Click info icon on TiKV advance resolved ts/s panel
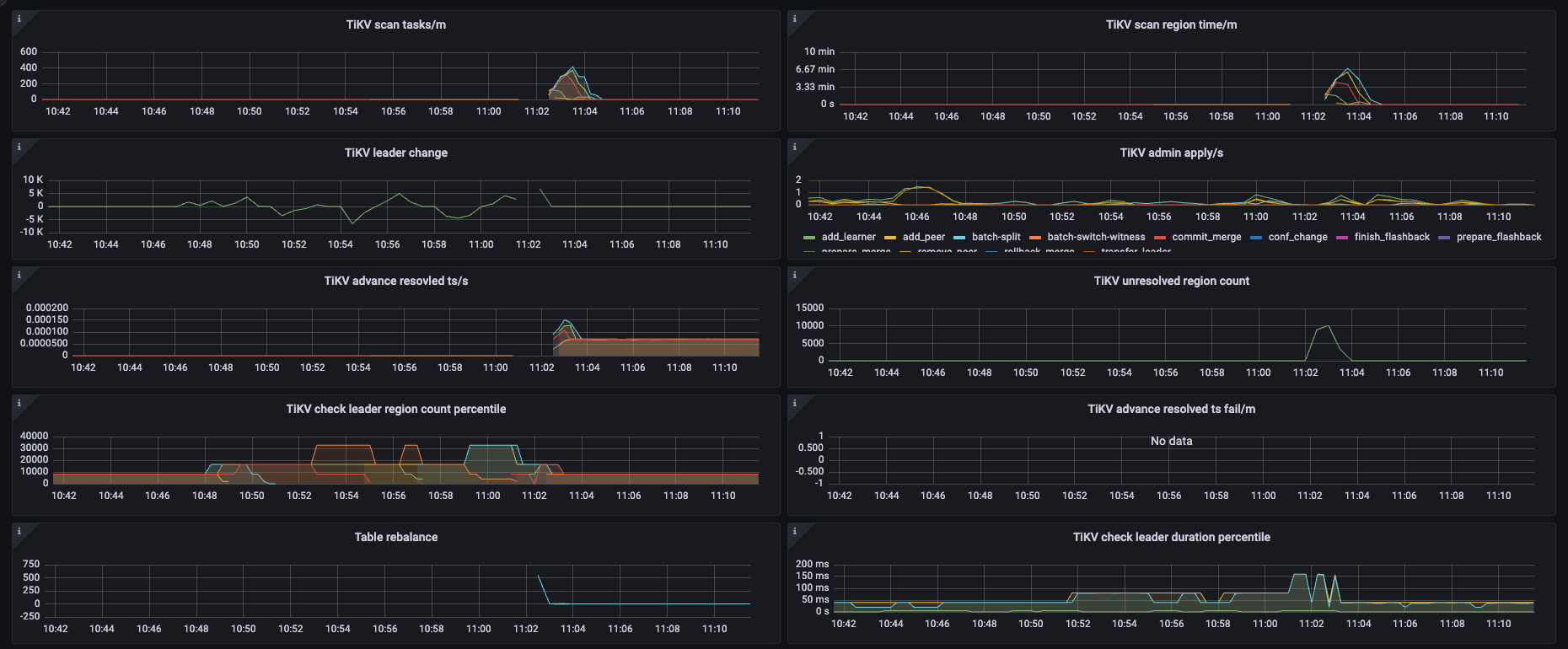 point(19,275)
